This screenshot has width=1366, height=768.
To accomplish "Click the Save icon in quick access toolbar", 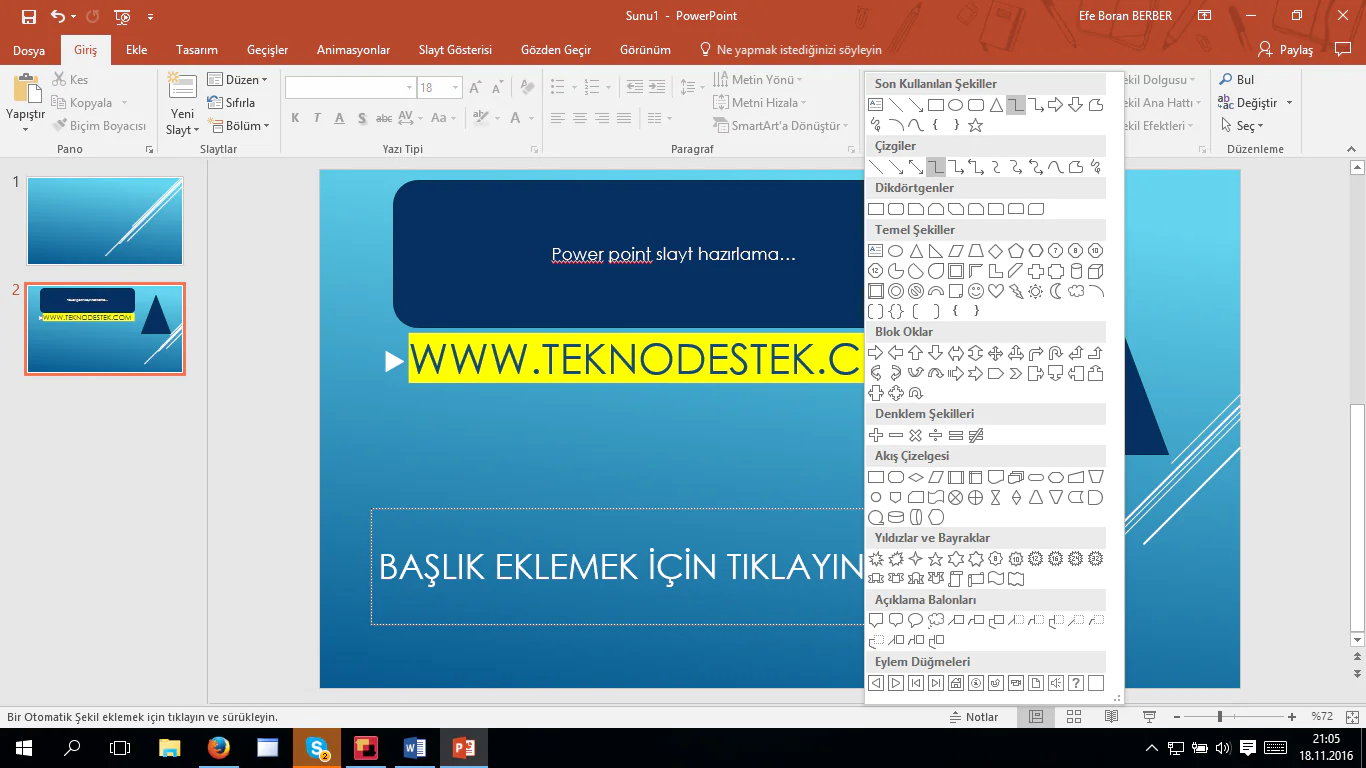I will [x=28, y=16].
